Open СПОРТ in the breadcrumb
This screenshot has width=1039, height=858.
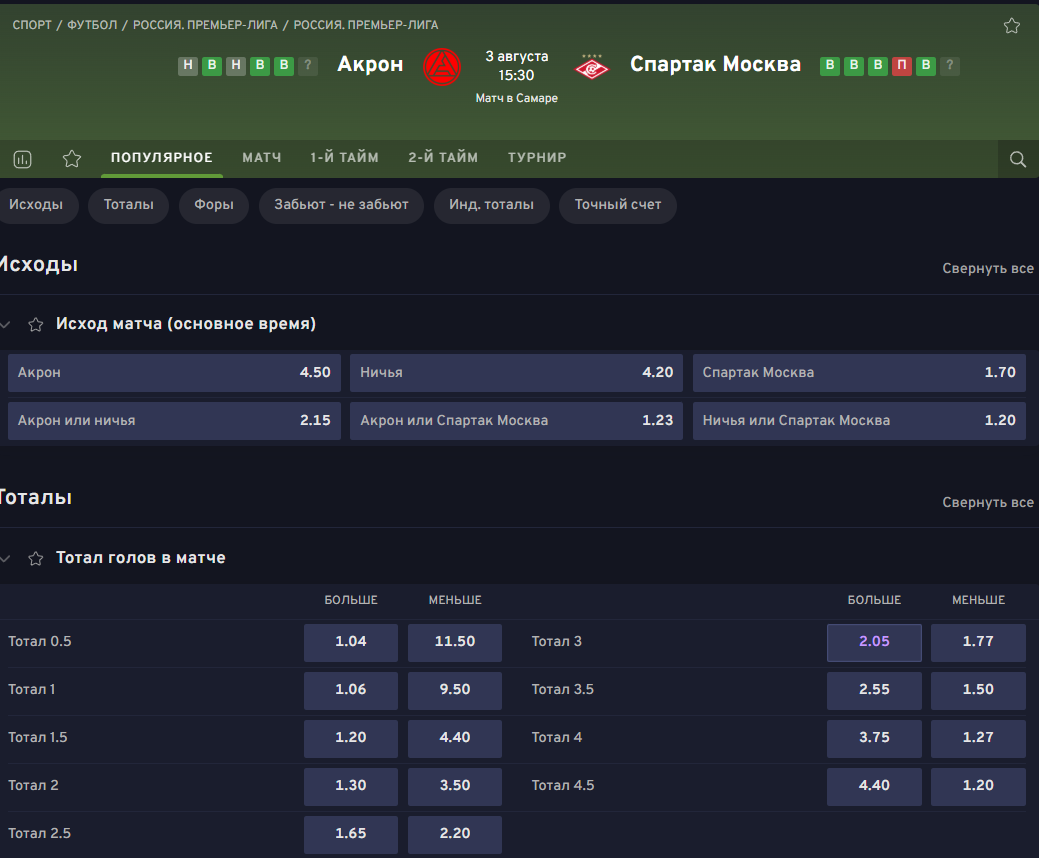click(x=32, y=25)
